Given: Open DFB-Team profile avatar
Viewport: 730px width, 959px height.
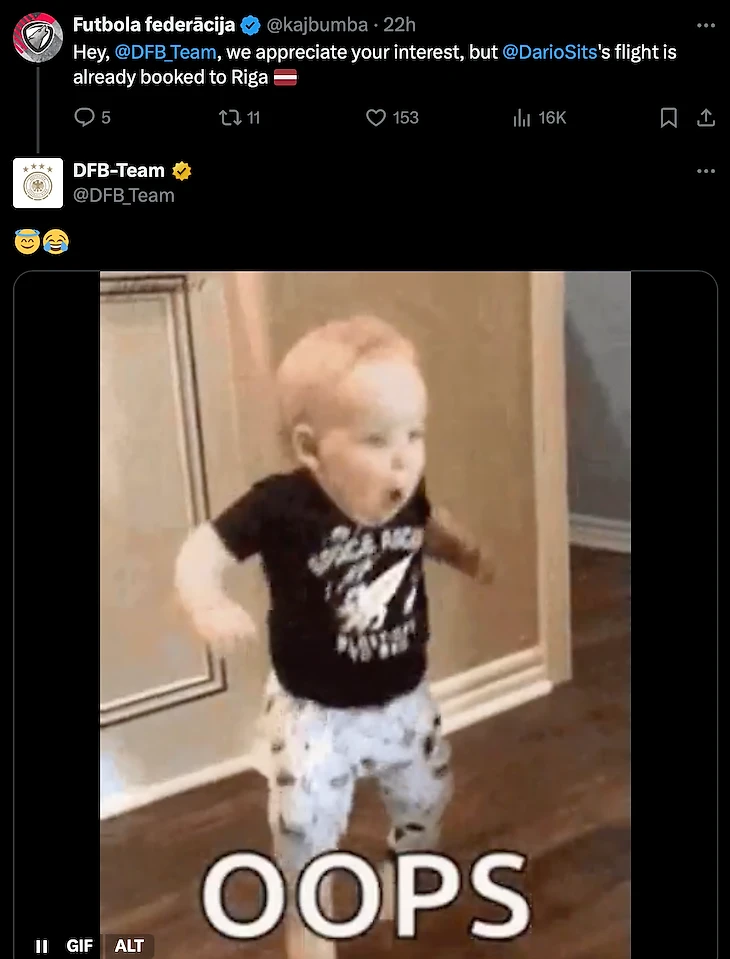Looking at the screenshot, I should pyautogui.click(x=38, y=183).
